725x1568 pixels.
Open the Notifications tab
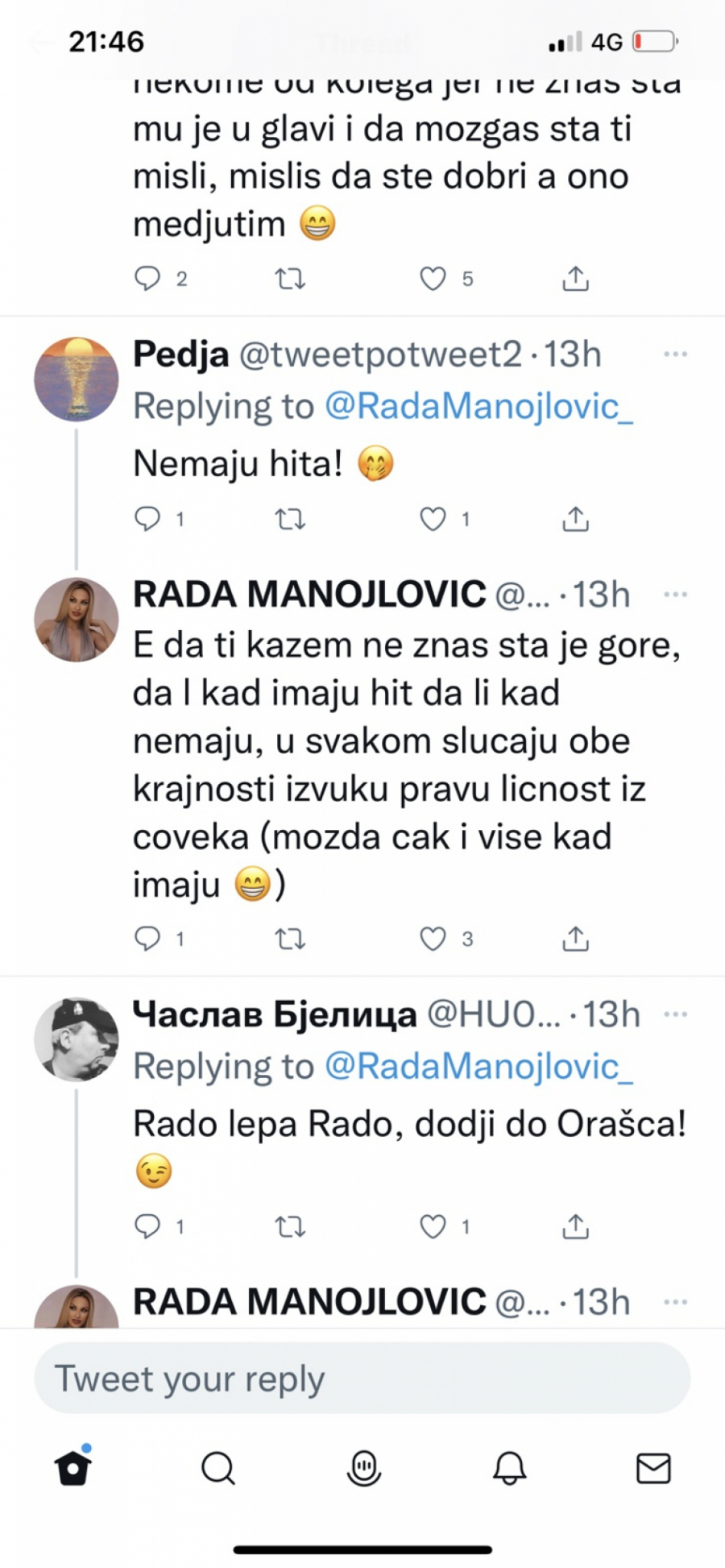tap(509, 1468)
